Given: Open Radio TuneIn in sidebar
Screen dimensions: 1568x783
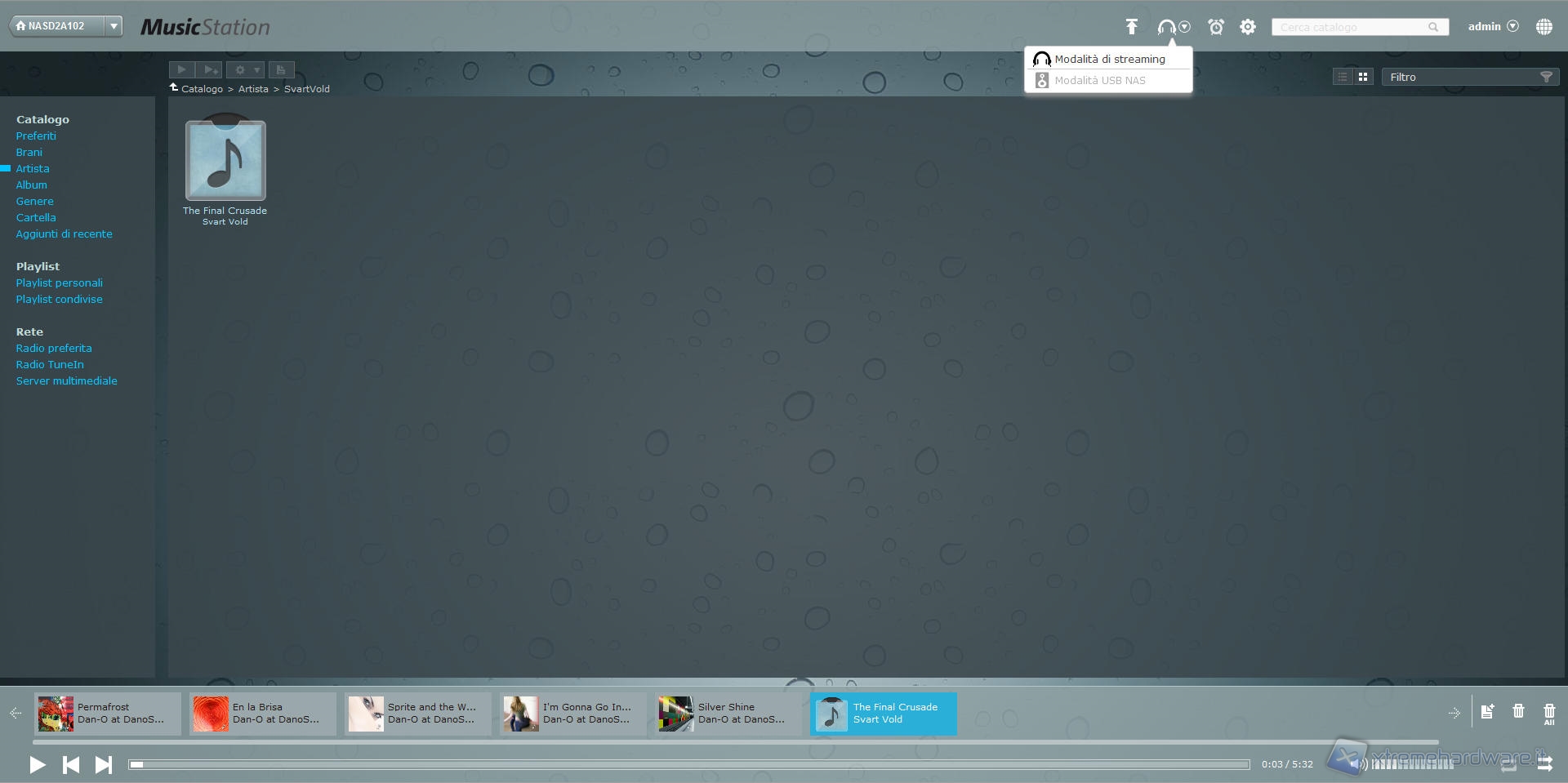Looking at the screenshot, I should 50,364.
